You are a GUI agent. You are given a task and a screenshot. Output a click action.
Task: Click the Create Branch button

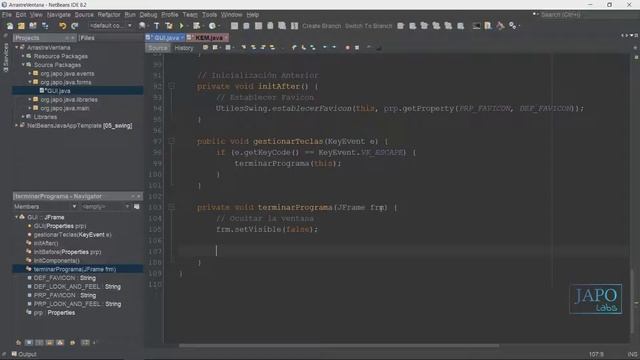pyautogui.click(x=322, y=26)
